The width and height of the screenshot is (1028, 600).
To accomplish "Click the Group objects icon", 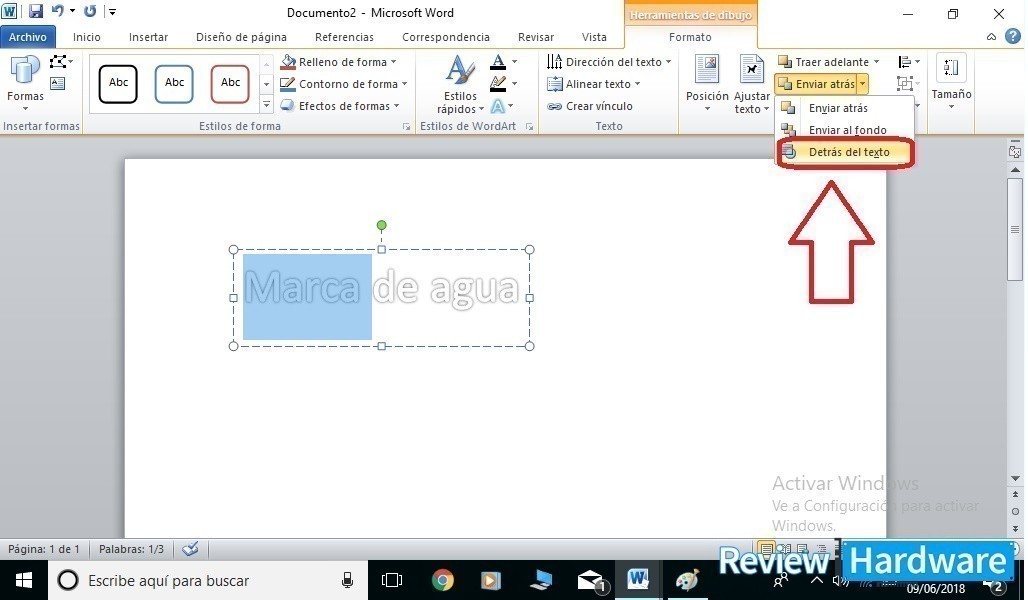I will tap(905, 83).
